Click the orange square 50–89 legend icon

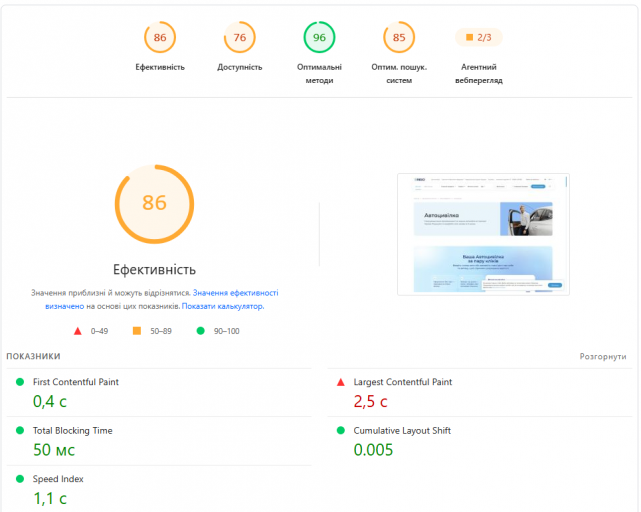(x=137, y=331)
